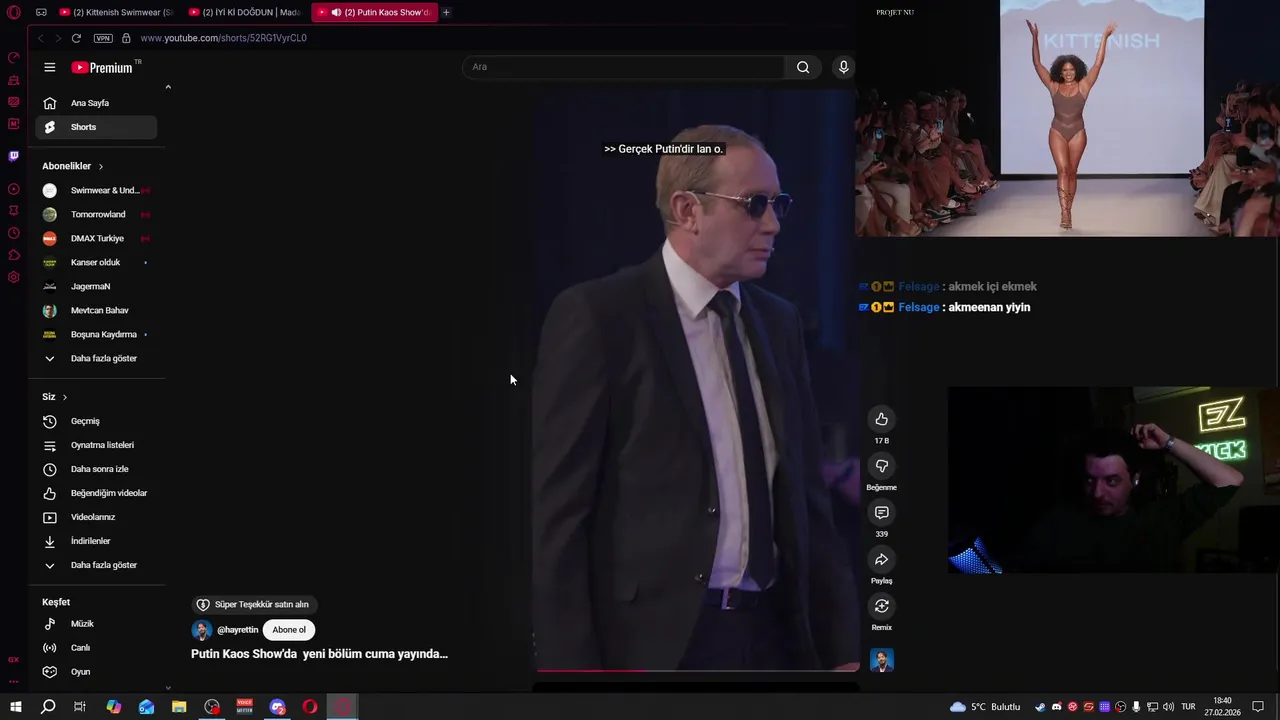The width and height of the screenshot is (1280, 720).
Task: Open the YouTube guide hamburger menu
Action: (x=50, y=67)
